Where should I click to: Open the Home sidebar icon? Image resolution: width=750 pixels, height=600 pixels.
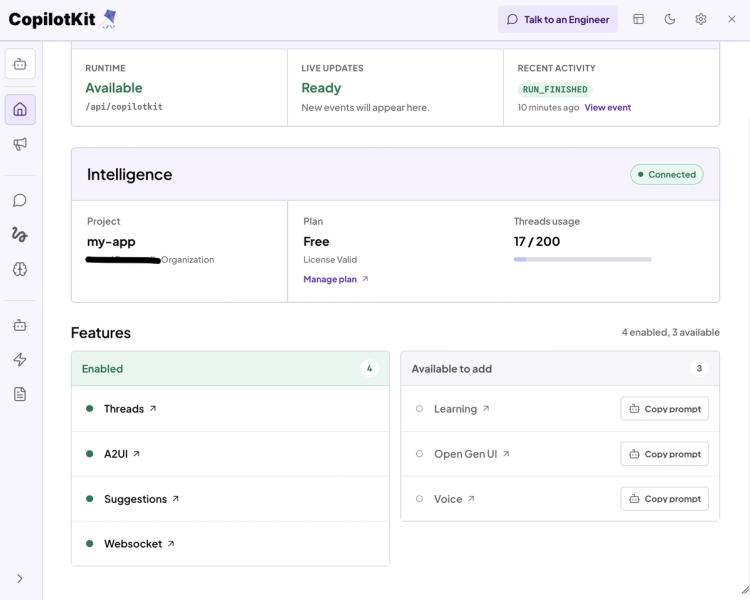coord(20,110)
